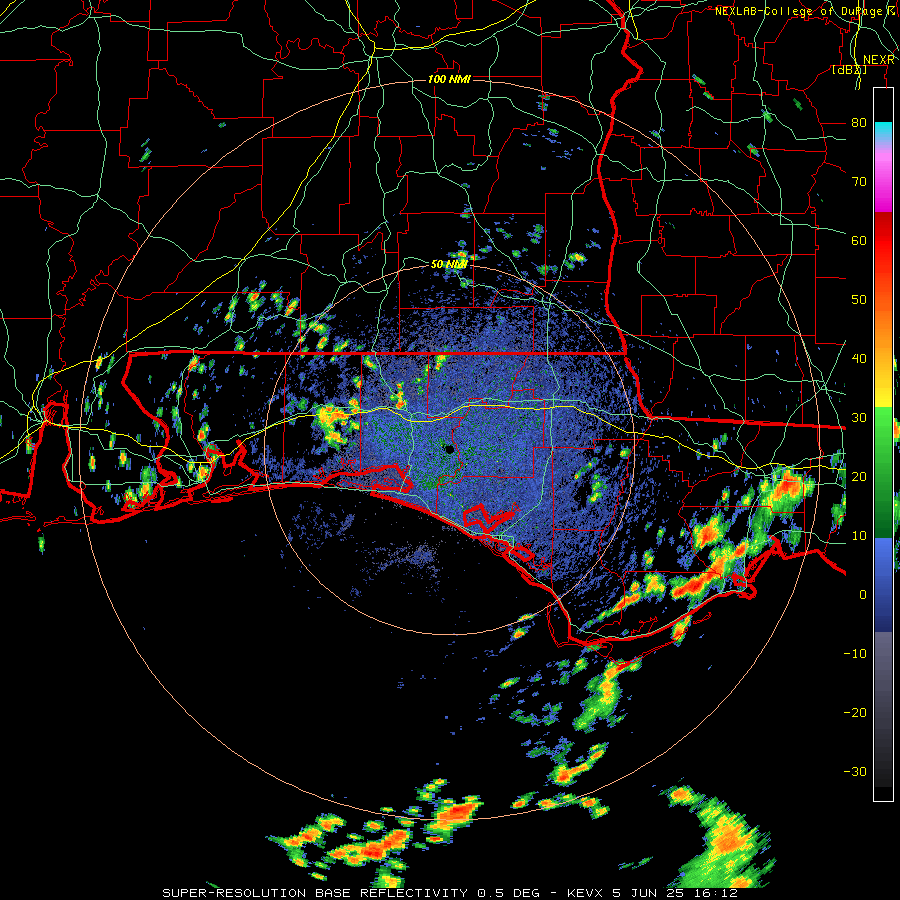Screen dimensions: 900x900
Task: Click the -10 dBZ scale label
Action: tap(855, 653)
